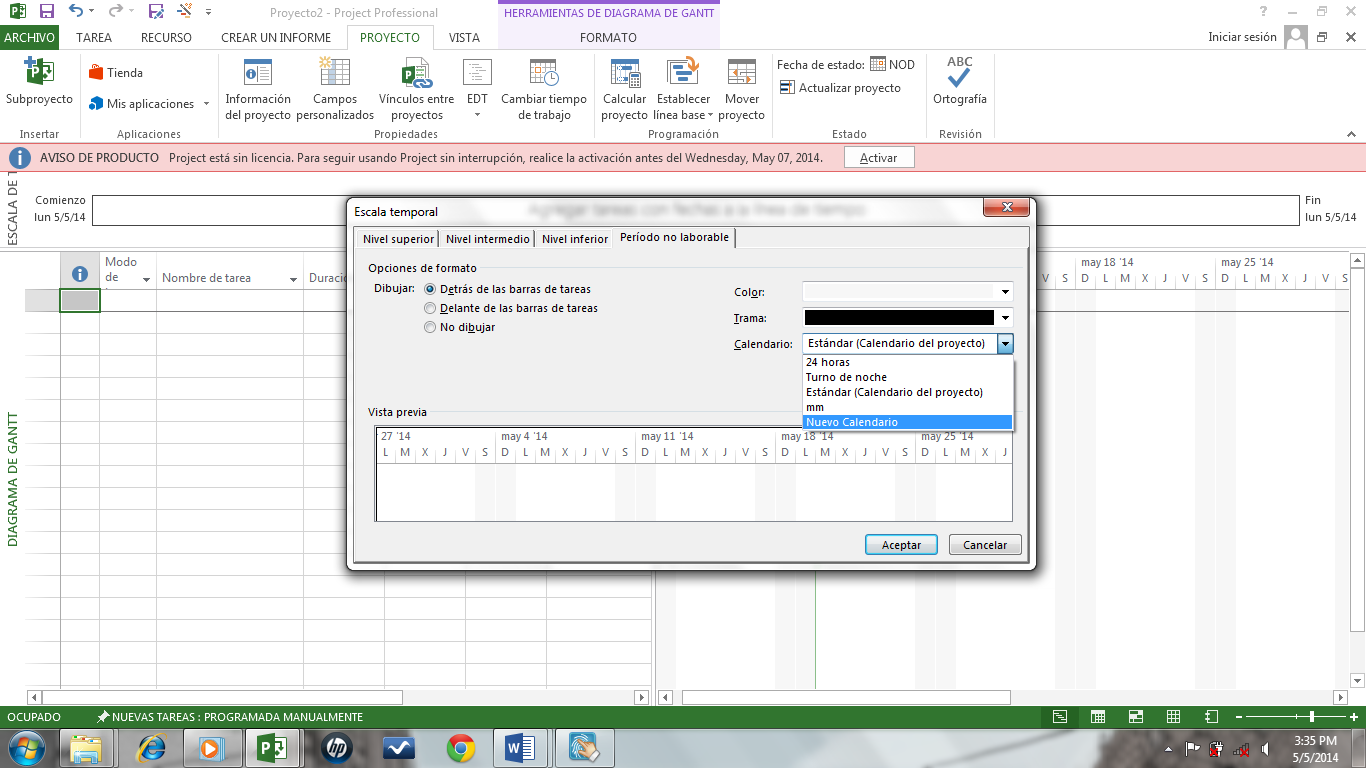Open Vínculos entre proyectos
This screenshot has width=1366, height=768.
coord(416,90)
